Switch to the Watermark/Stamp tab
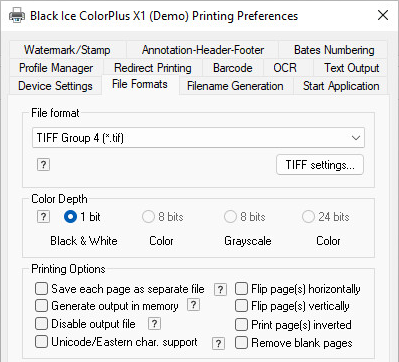399x362 pixels. [67, 50]
